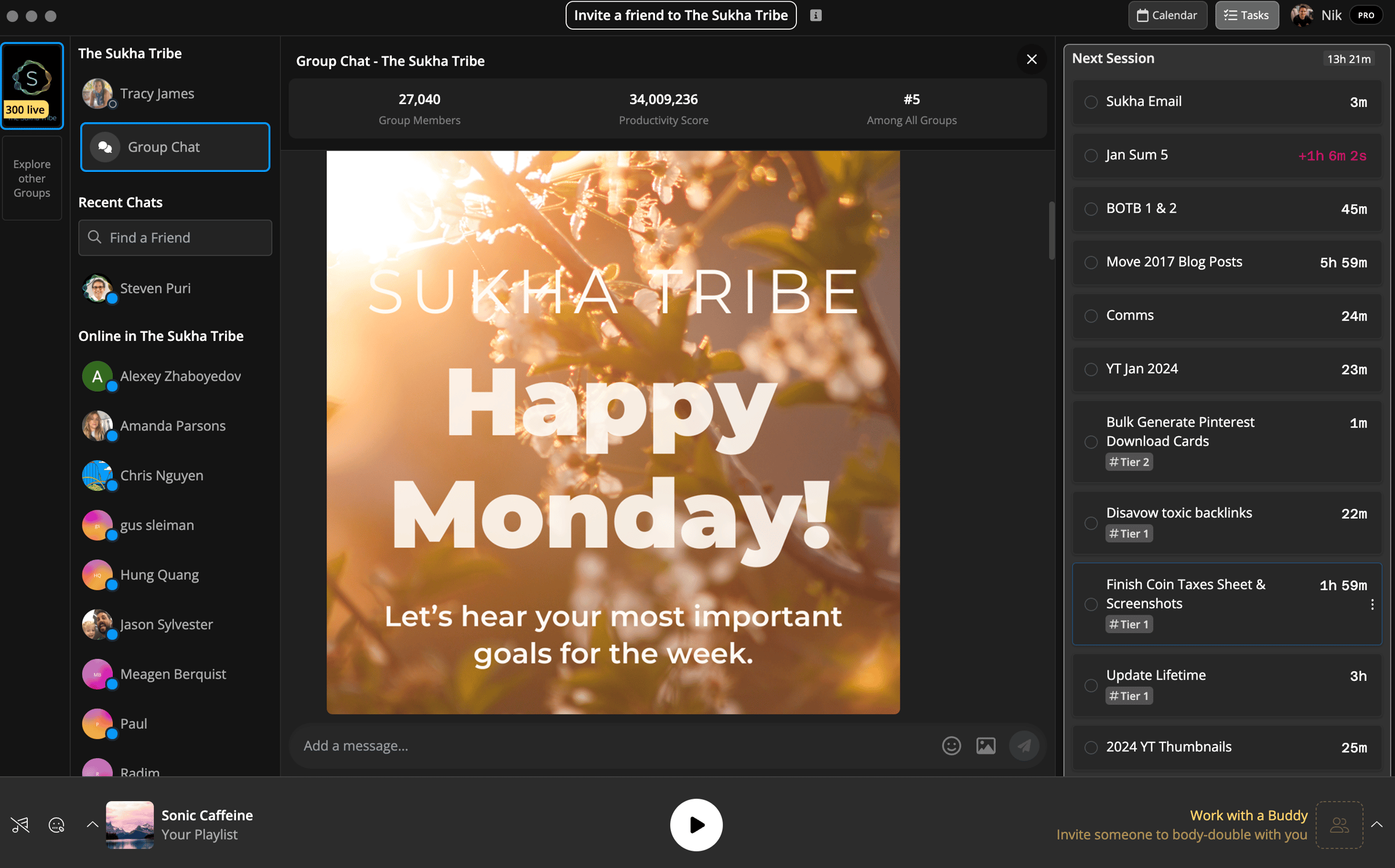Close the group chat panel with X
The image size is (1395, 868).
click(1032, 59)
